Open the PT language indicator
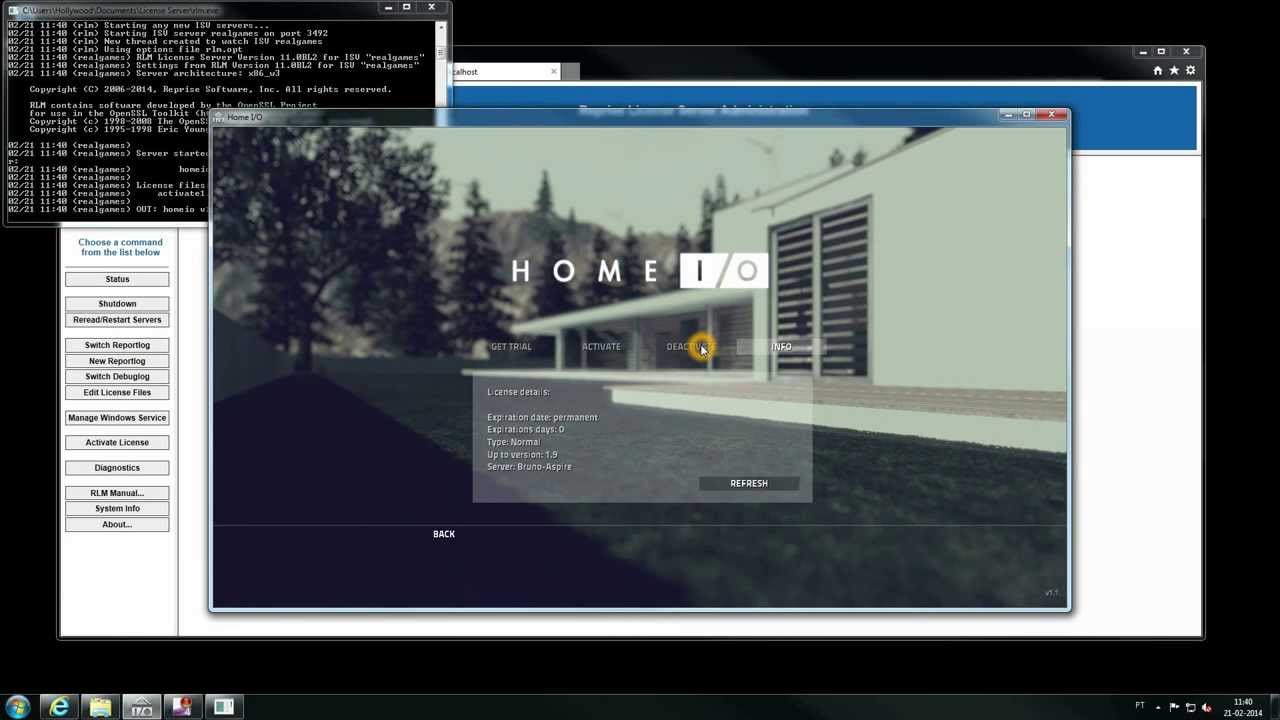Image resolution: width=1280 pixels, height=720 pixels. click(1139, 706)
